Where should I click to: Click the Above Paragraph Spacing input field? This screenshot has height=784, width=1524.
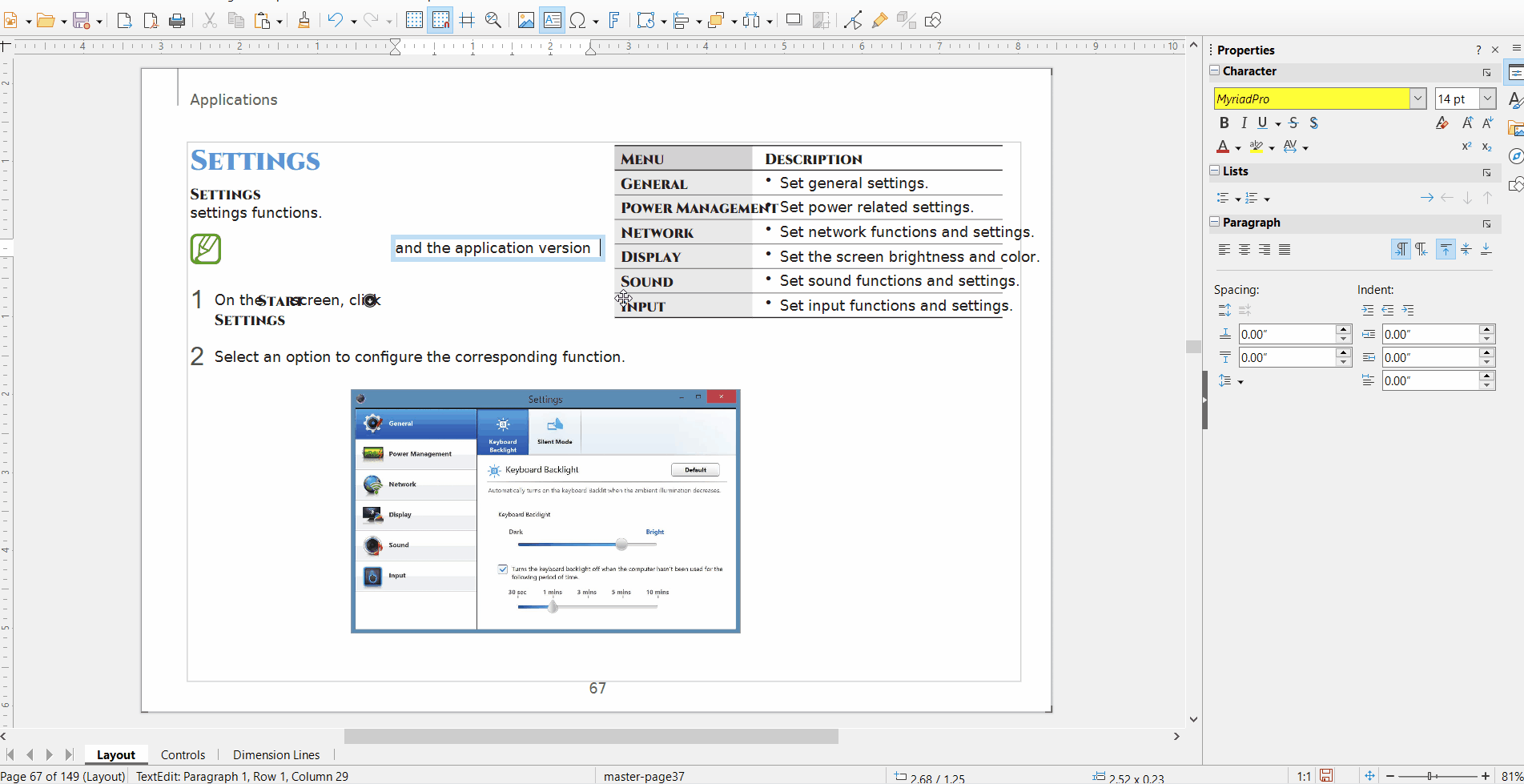point(1287,334)
